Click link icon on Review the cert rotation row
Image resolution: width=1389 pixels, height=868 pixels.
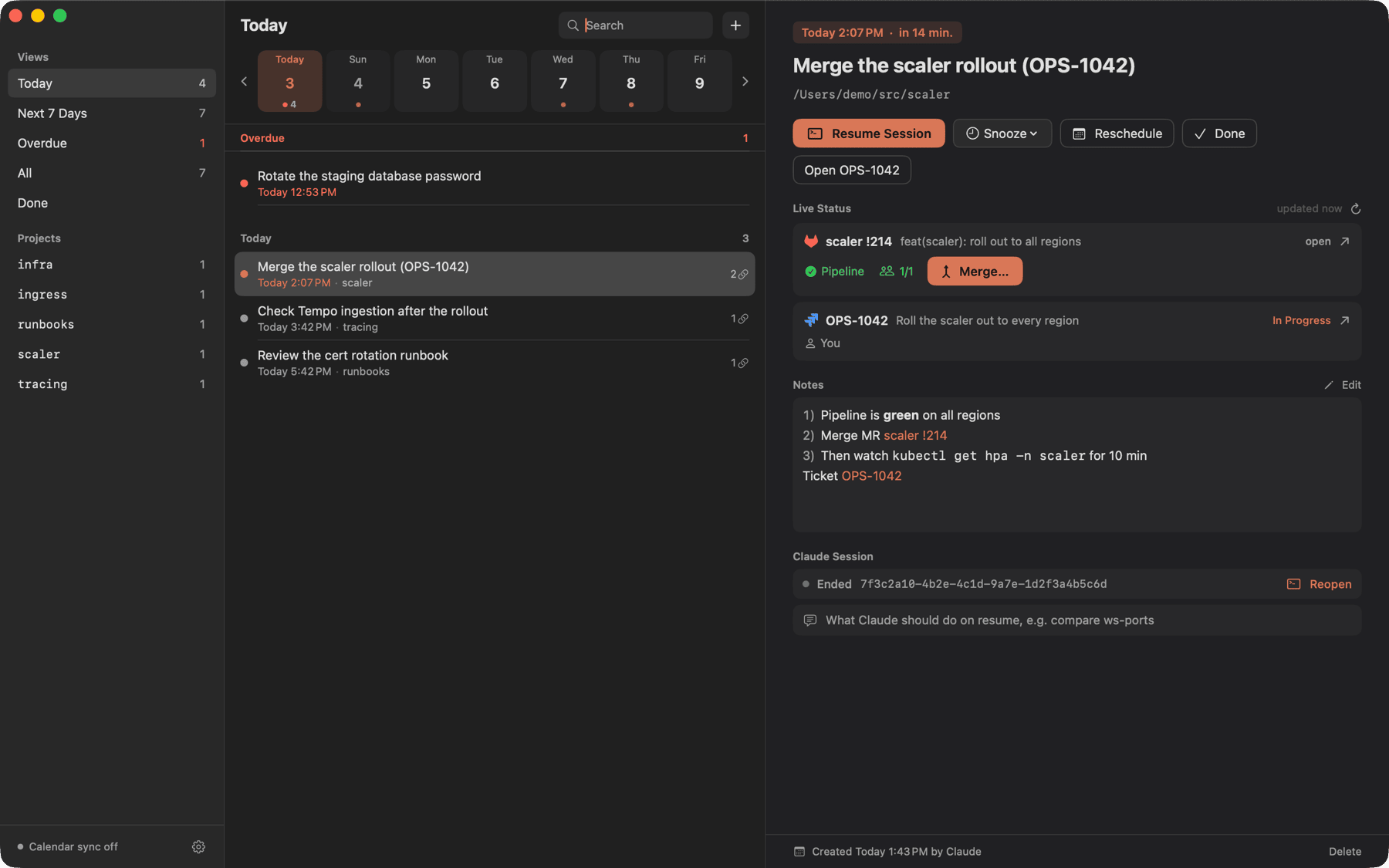(743, 363)
